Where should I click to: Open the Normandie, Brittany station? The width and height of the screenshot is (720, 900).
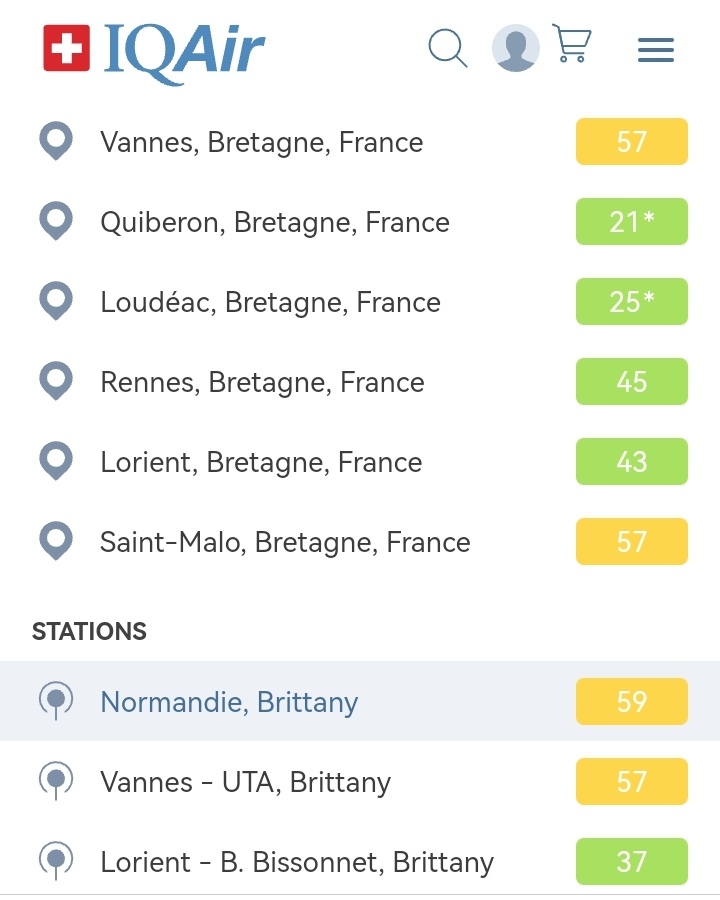[x=229, y=702]
